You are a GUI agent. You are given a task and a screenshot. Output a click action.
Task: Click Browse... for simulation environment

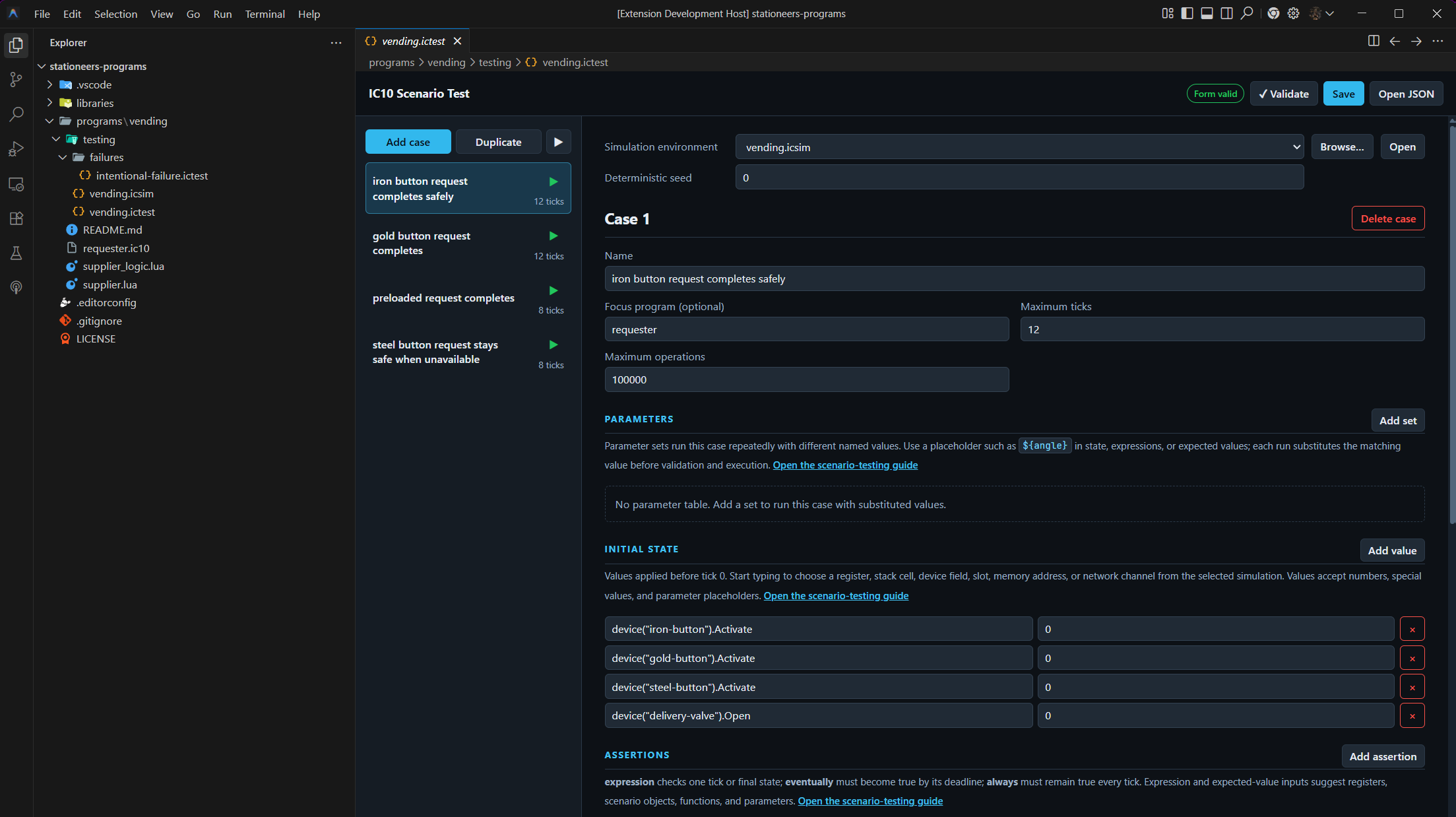1342,147
